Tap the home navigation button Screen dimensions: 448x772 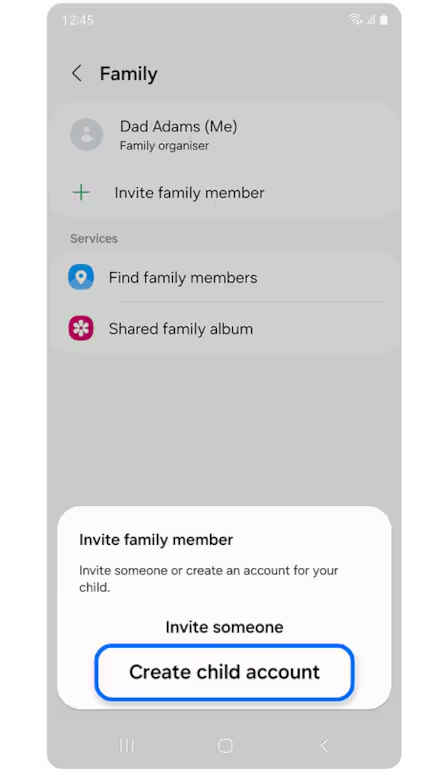[225, 745]
